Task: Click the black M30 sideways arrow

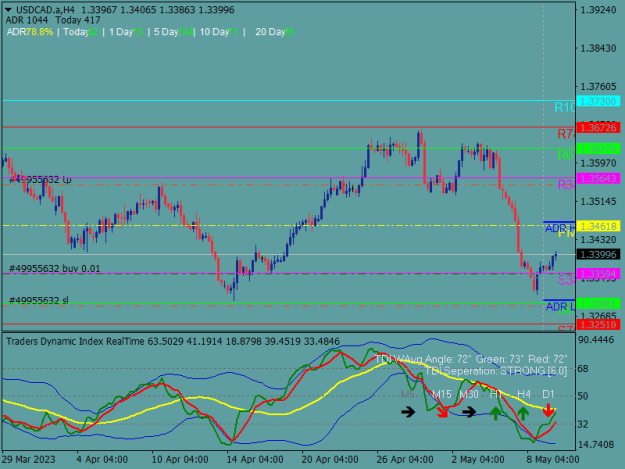Action: (469, 412)
